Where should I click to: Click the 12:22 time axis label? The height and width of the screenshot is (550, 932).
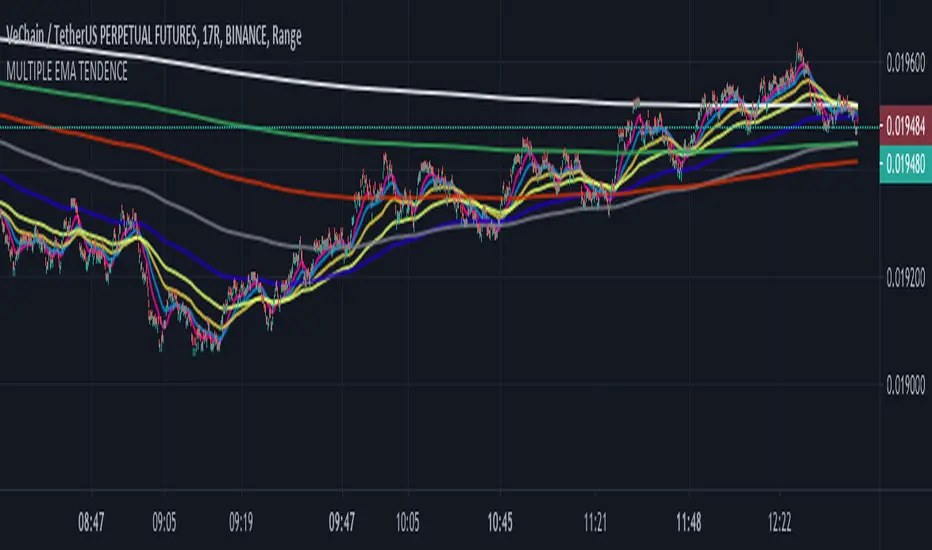tap(779, 523)
